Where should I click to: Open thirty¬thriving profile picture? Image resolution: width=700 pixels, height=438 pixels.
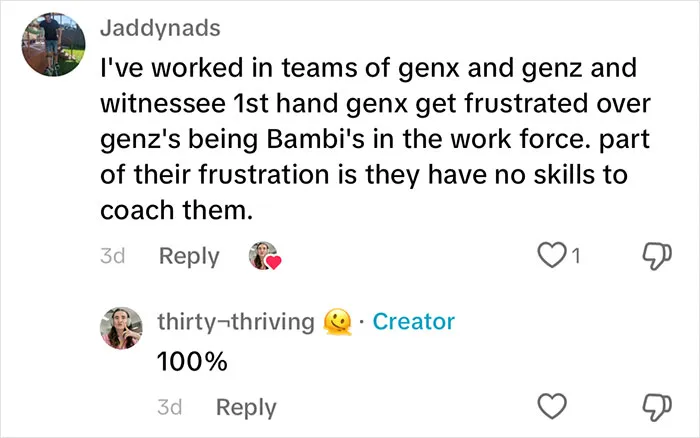[x=121, y=328]
